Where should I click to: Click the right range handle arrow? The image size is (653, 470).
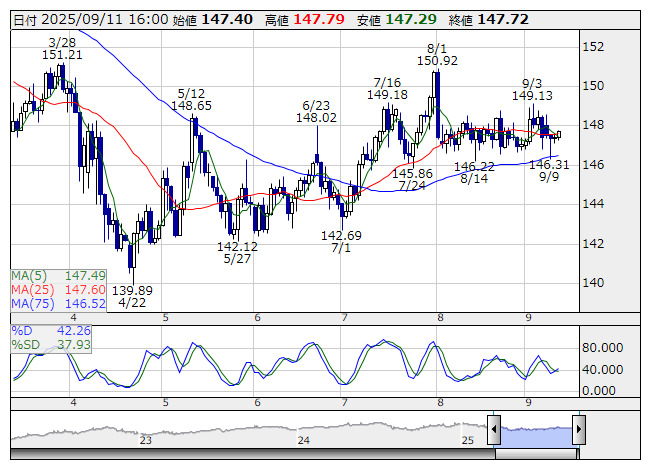point(579,429)
